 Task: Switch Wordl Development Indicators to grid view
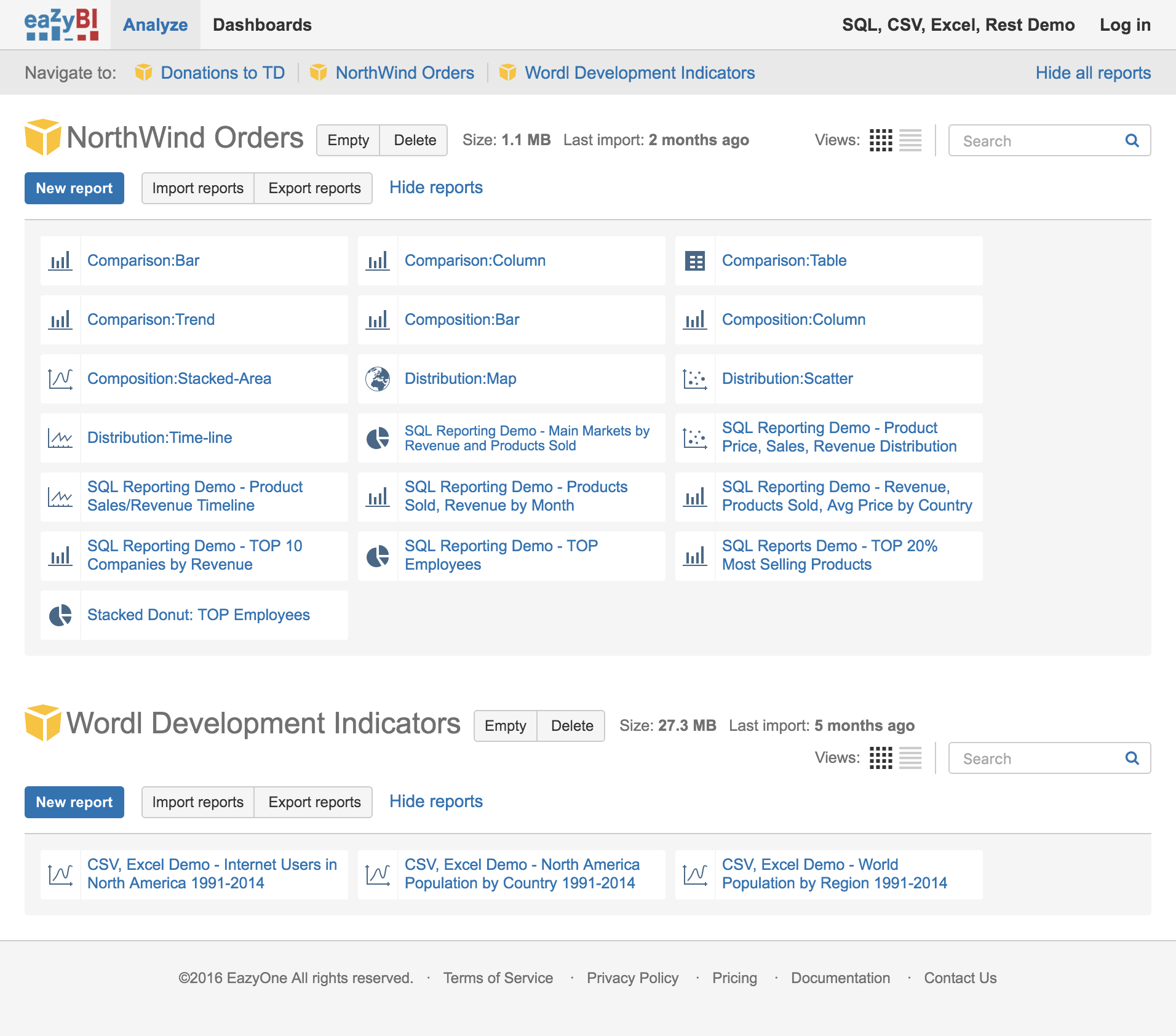click(881, 758)
